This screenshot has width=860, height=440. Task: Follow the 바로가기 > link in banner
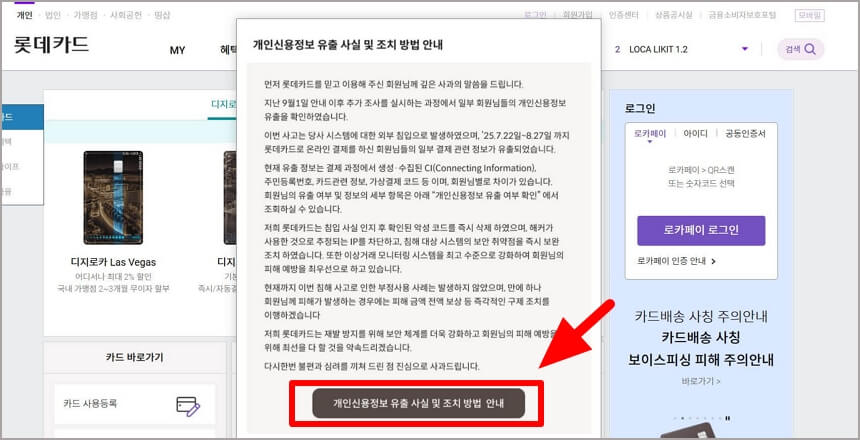(x=701, y=381)
